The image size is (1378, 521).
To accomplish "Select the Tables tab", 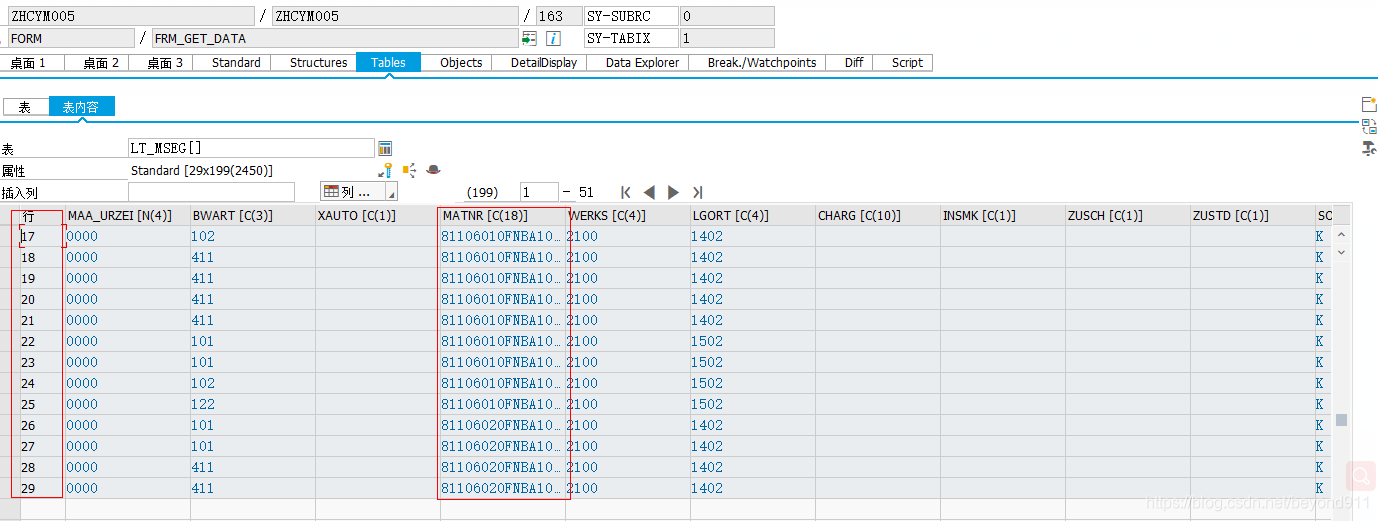I will pyautogui.click(x=388, y=62).
